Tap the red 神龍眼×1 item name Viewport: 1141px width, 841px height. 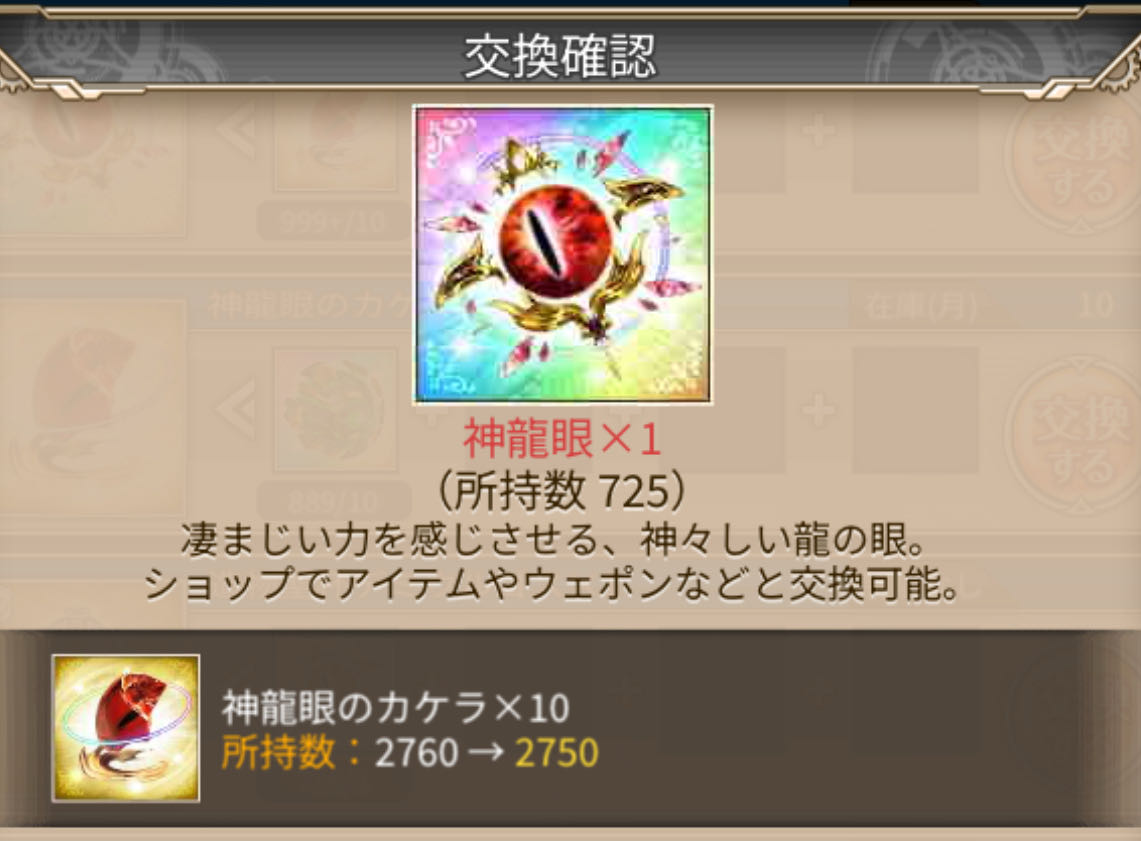(562, 439)
